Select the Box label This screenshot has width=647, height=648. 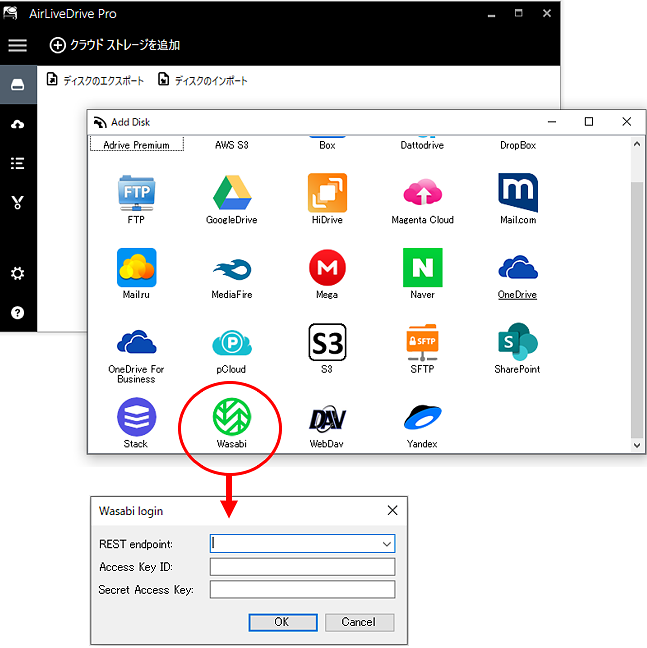(x=327, y=145)
